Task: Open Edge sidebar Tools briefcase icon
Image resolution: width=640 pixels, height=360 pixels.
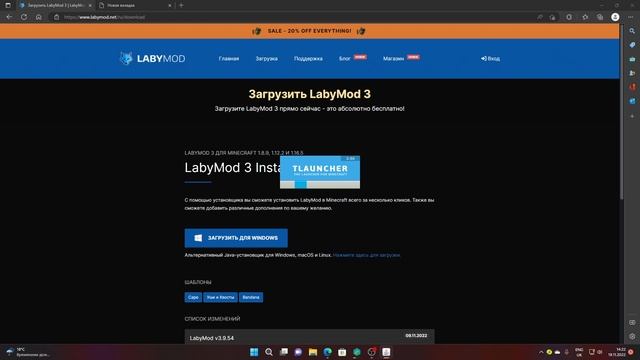Action: [632, 59]
